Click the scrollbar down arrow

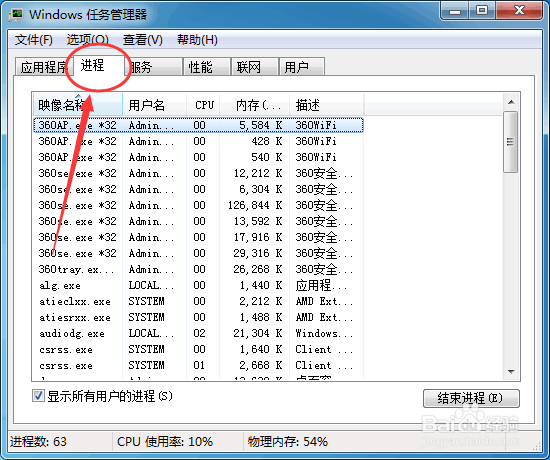tap(511, 372)
